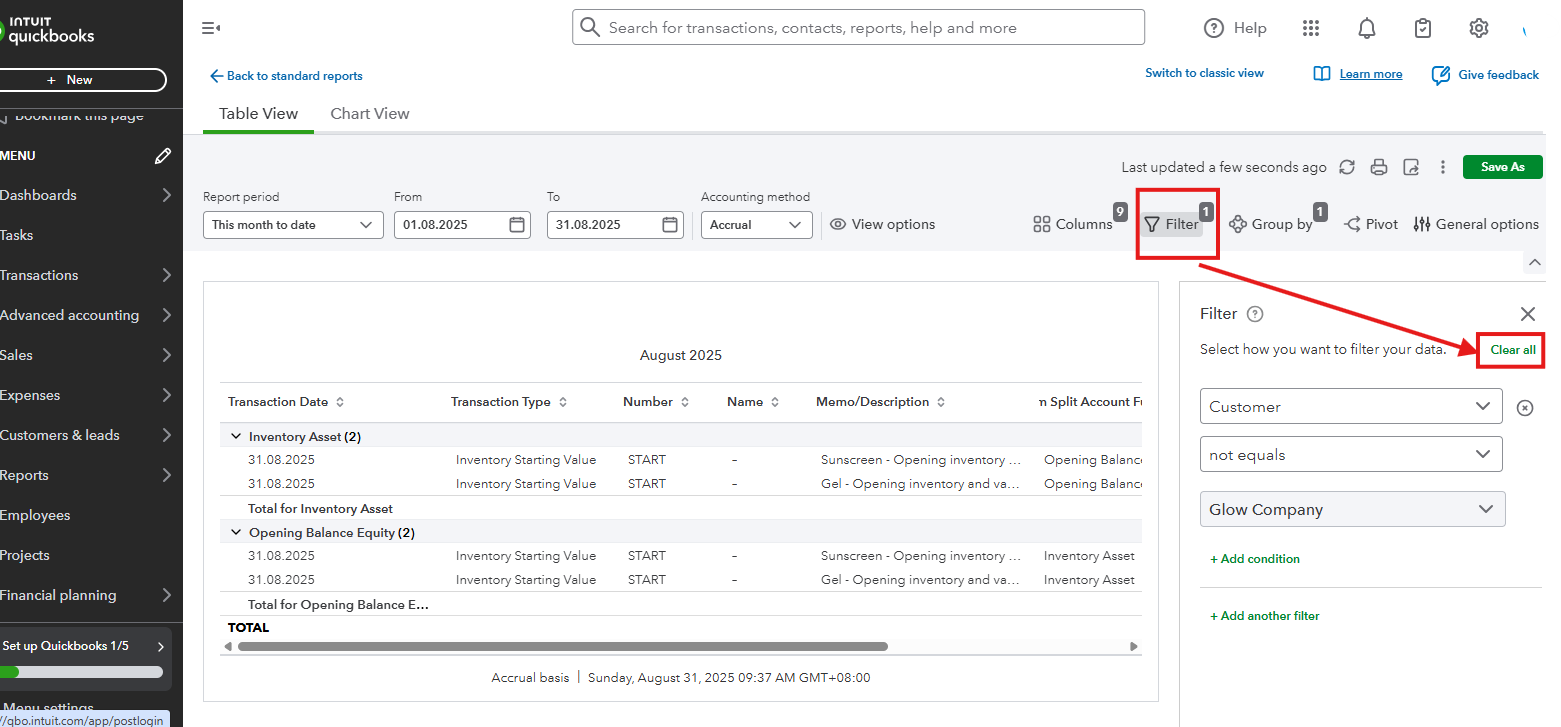
Task: Open View options with eye icon
Action: coord(882,224)
